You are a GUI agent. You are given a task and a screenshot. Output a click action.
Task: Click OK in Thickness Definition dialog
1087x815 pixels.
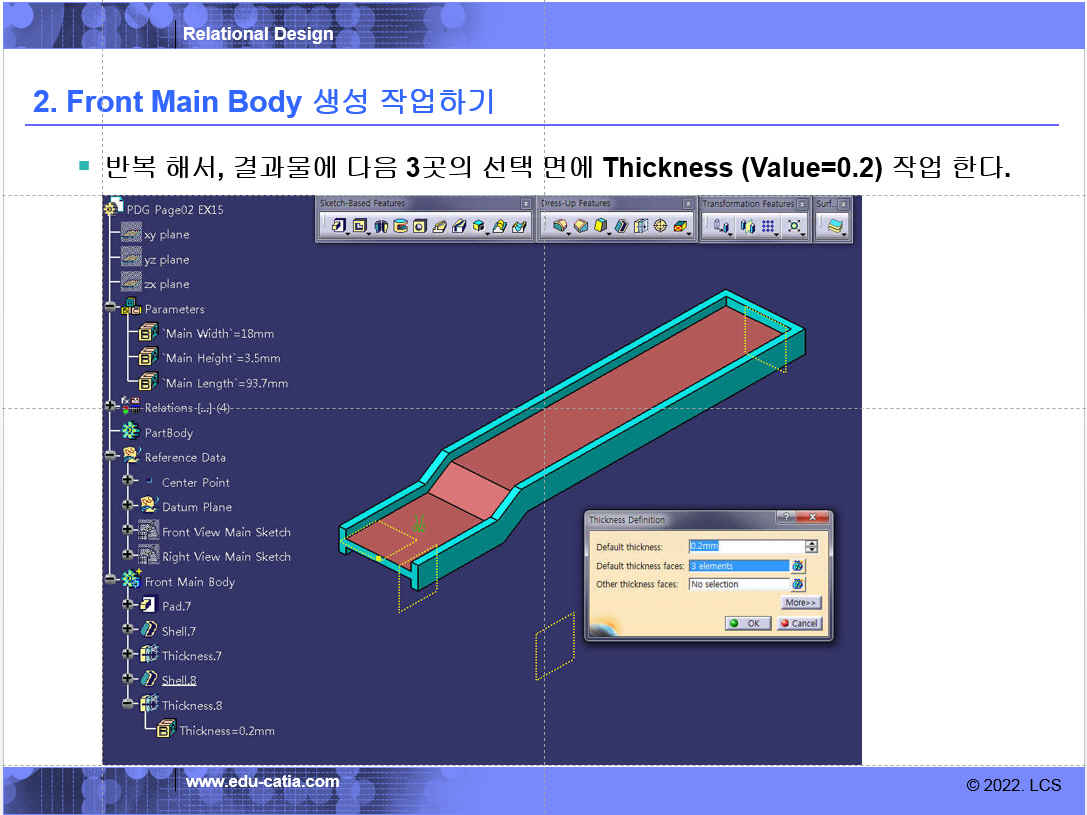(x=745, y=623)
